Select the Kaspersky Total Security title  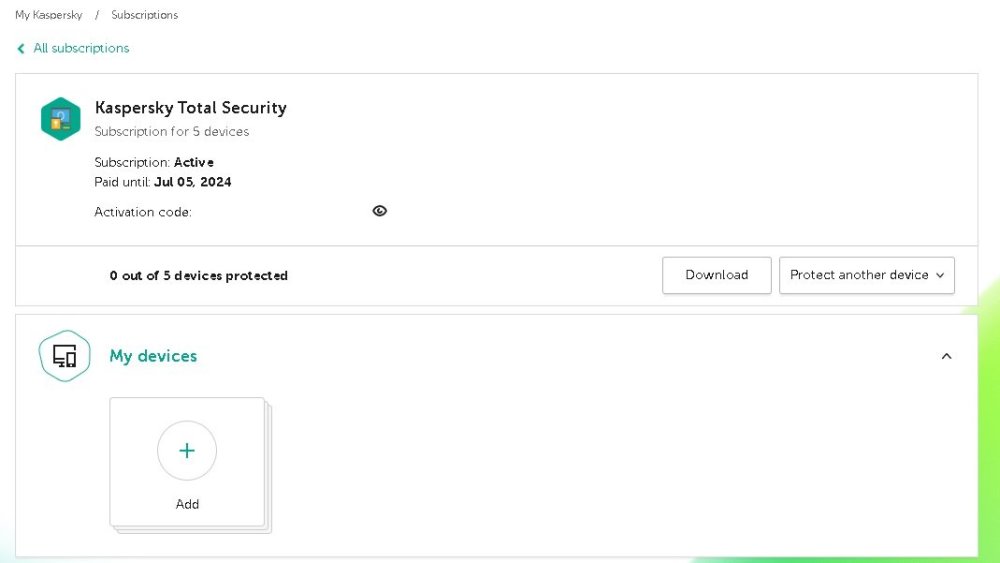click(x=190, y=108)
